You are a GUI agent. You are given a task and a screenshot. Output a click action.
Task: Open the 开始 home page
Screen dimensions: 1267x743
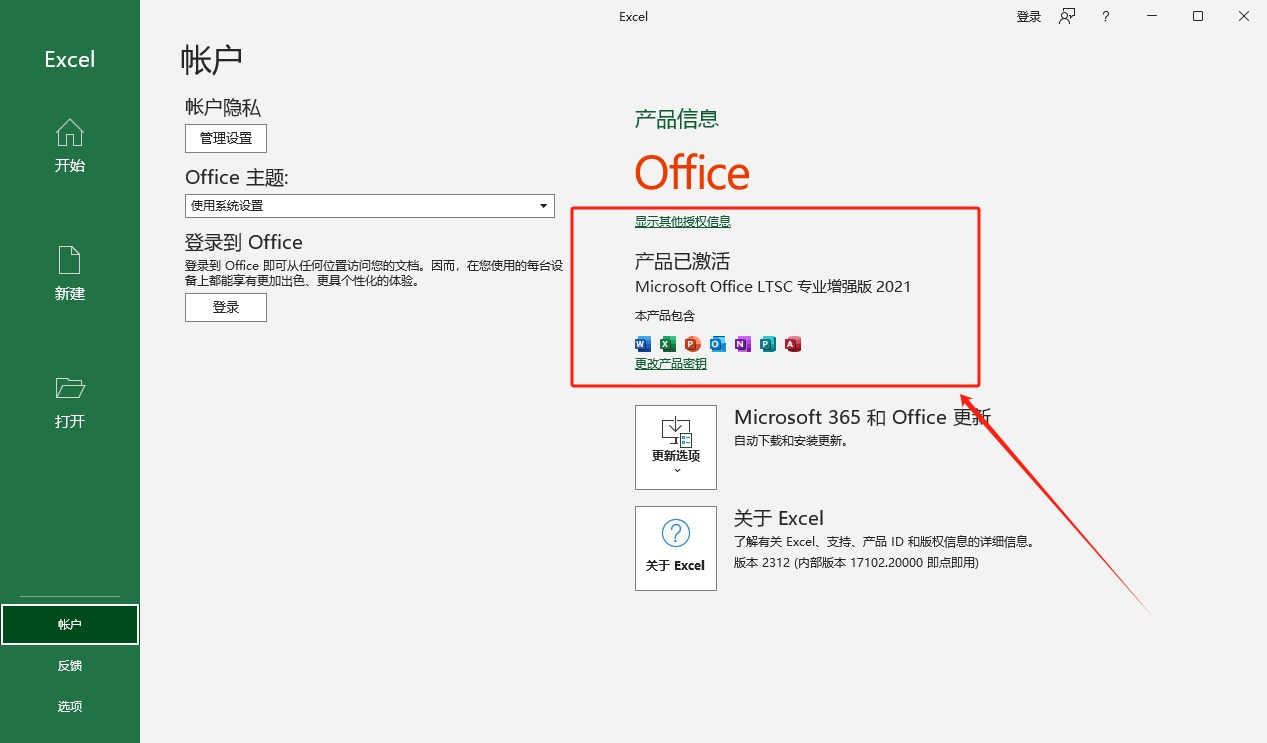pos(70,146)
